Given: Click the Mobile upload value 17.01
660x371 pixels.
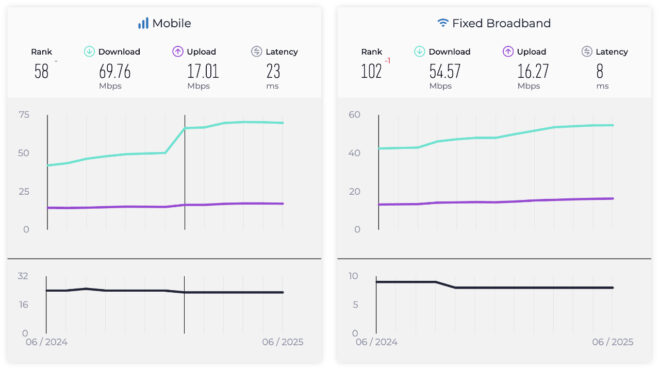Looking at the screenshot, I should click(203, 71).
